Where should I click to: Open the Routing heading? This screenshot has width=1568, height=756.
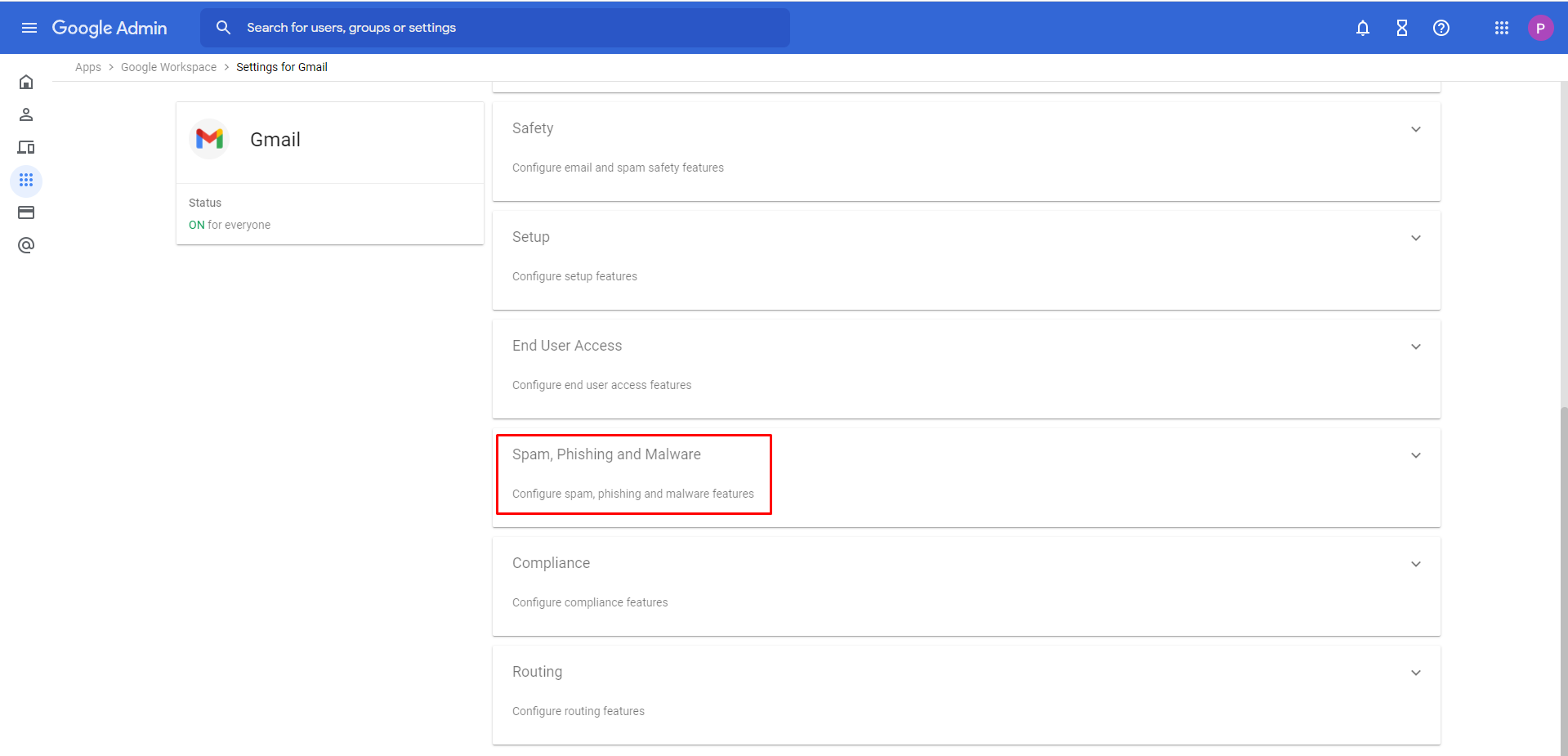point(537,672)
